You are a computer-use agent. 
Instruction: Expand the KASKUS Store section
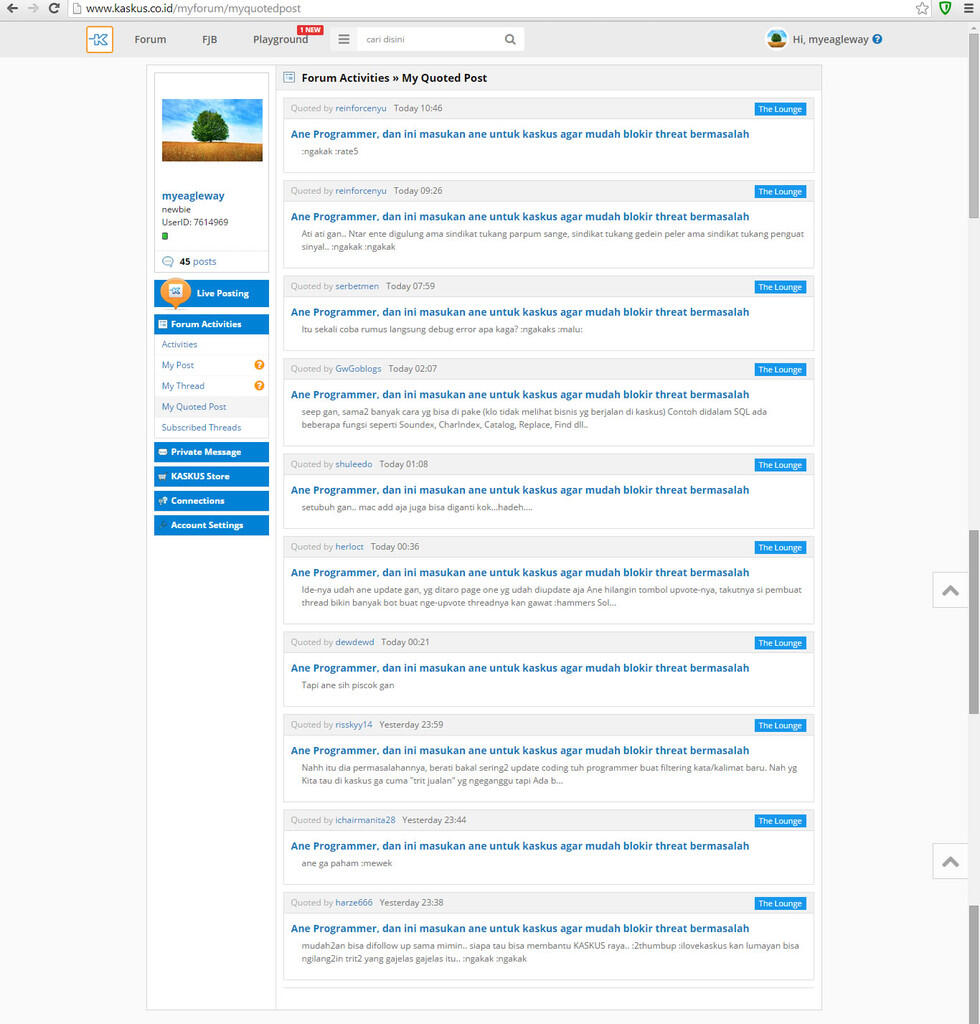click(212, 476)
